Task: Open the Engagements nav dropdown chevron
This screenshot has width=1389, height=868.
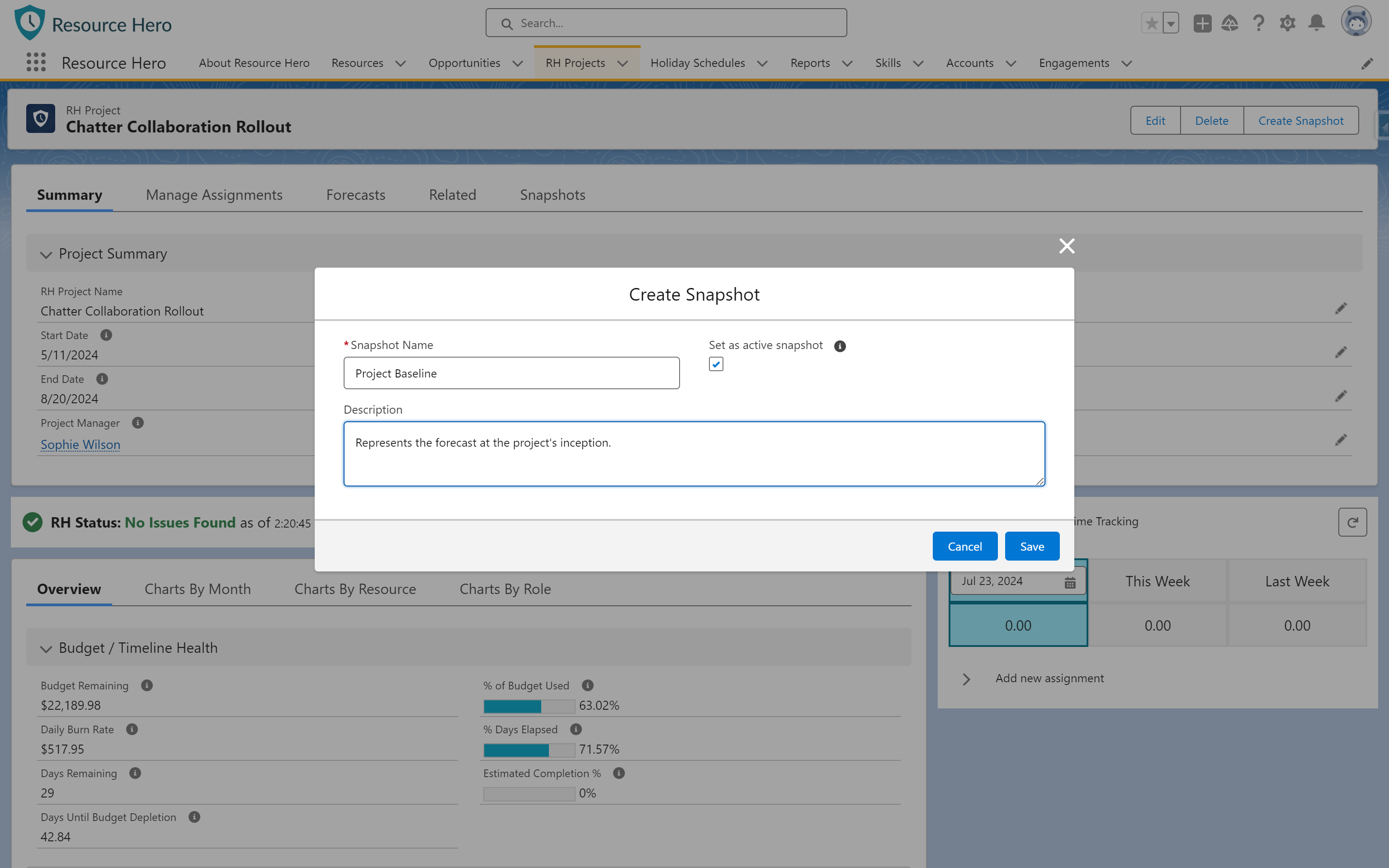Action: pyautogui.click(x=1127, y=63)
